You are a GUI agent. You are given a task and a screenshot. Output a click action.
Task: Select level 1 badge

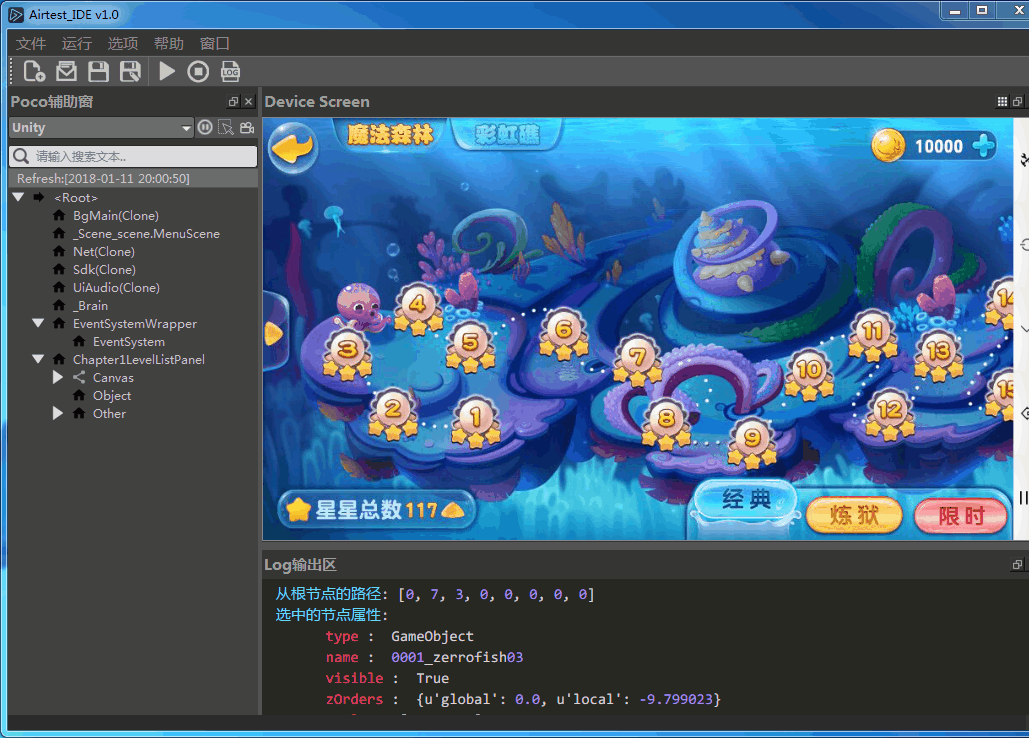click(475, 422)
